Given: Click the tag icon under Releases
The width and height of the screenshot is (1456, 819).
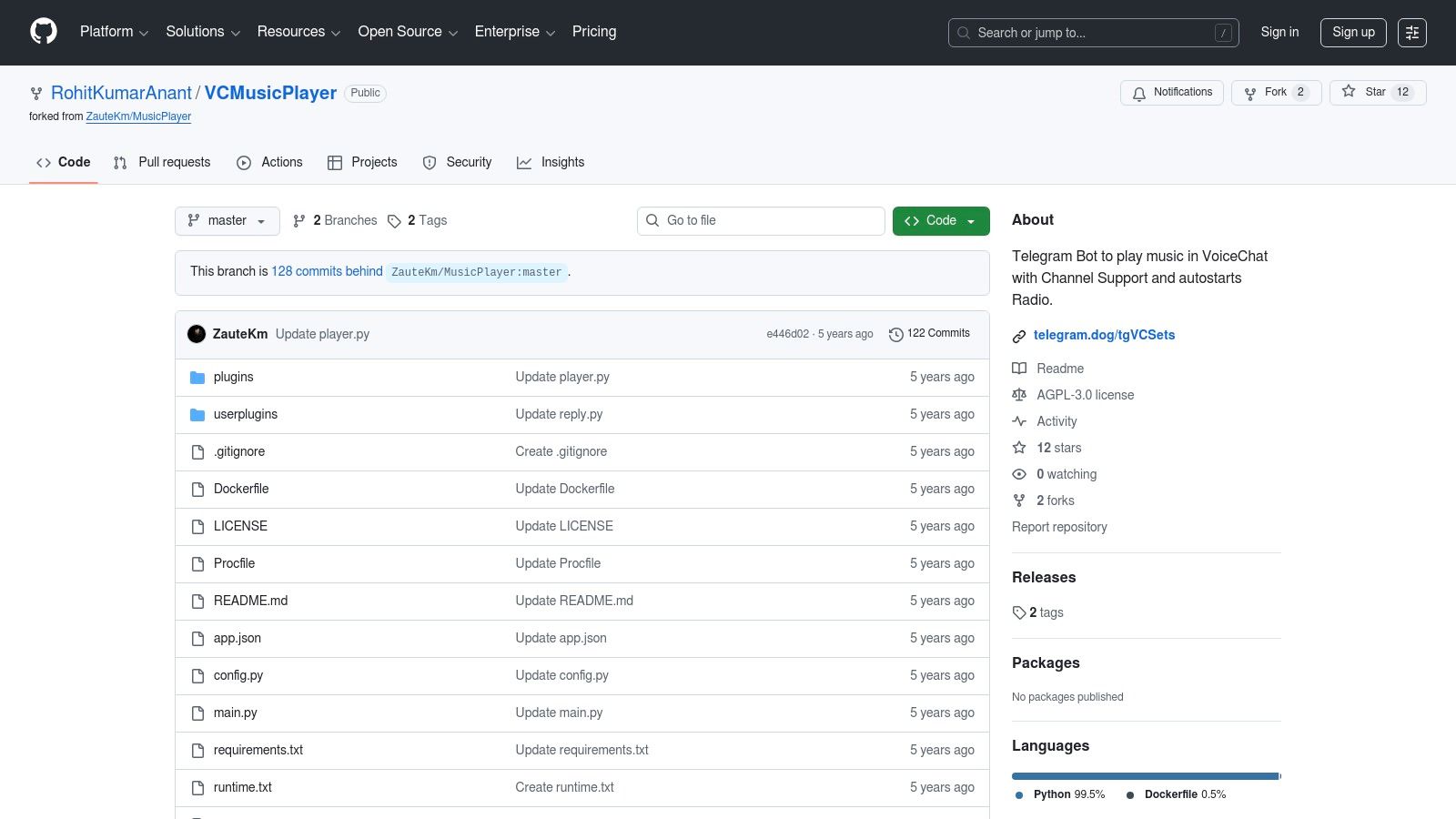Looking at the screenshot, I should point(1019,613).
